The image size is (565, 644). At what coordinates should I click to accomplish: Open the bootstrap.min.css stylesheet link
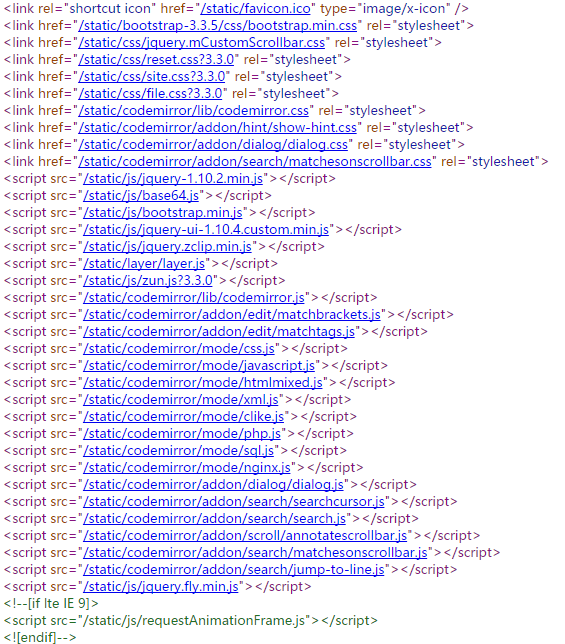pos(218,25)
